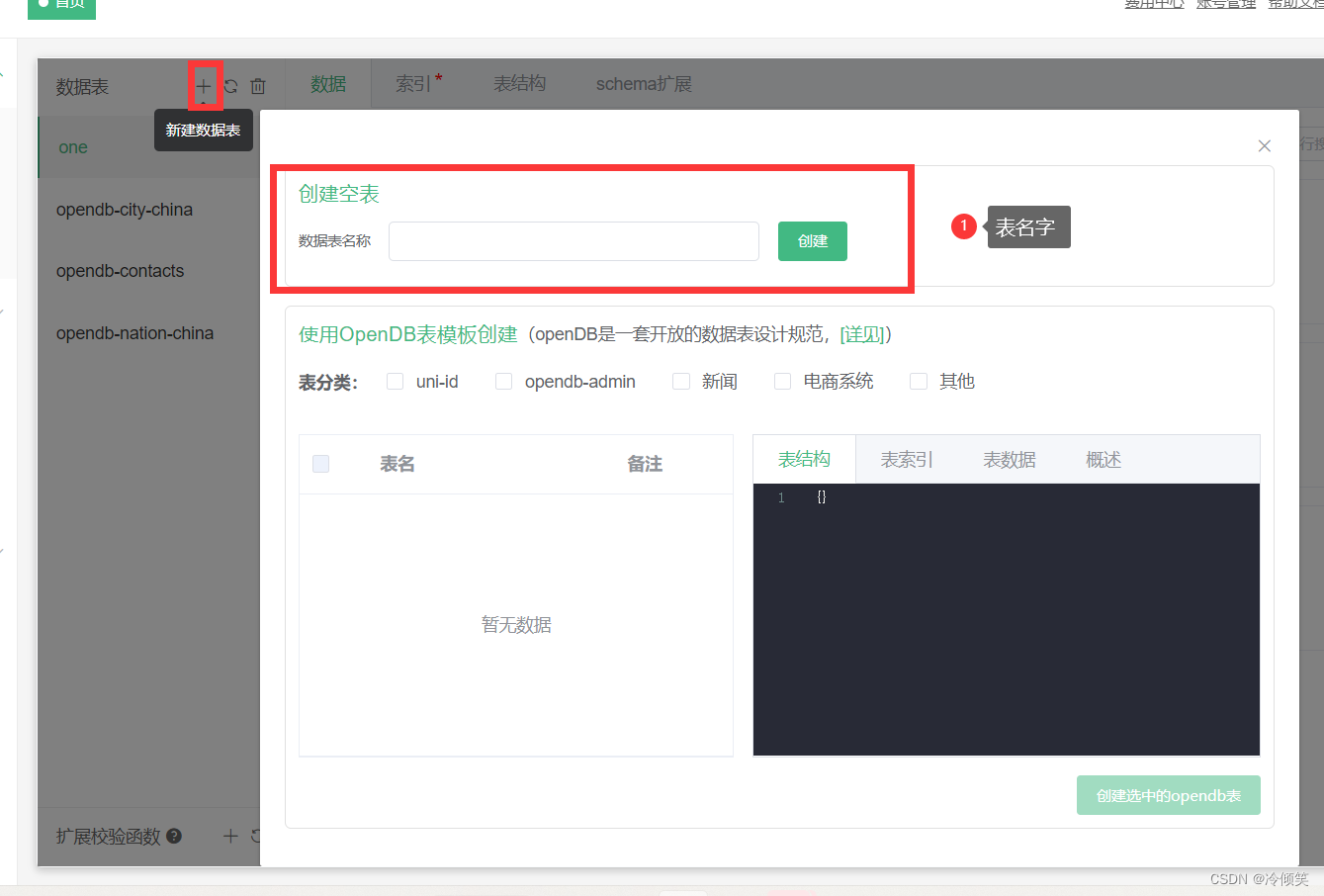Click the trash icon to delete the data table
The image size is (1324, 896).
[258, 86]
